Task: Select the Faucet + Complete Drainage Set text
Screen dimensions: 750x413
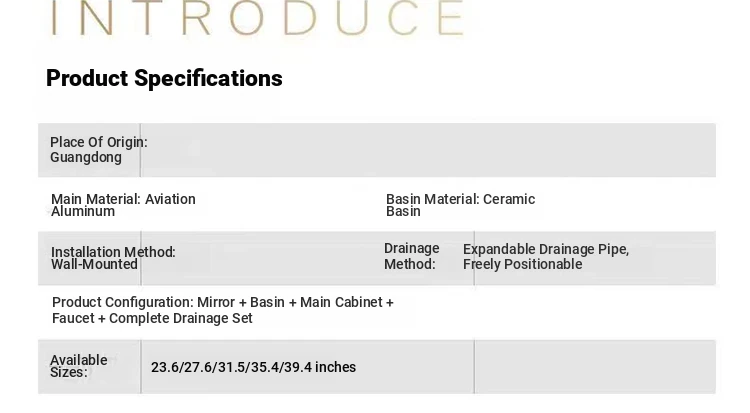Action: [152, 318]
